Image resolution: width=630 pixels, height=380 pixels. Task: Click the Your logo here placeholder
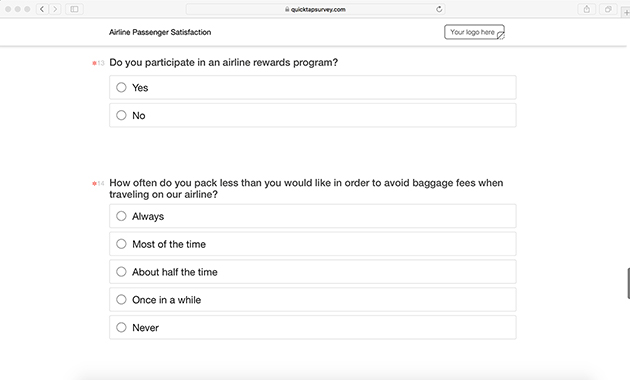(474, 32)
